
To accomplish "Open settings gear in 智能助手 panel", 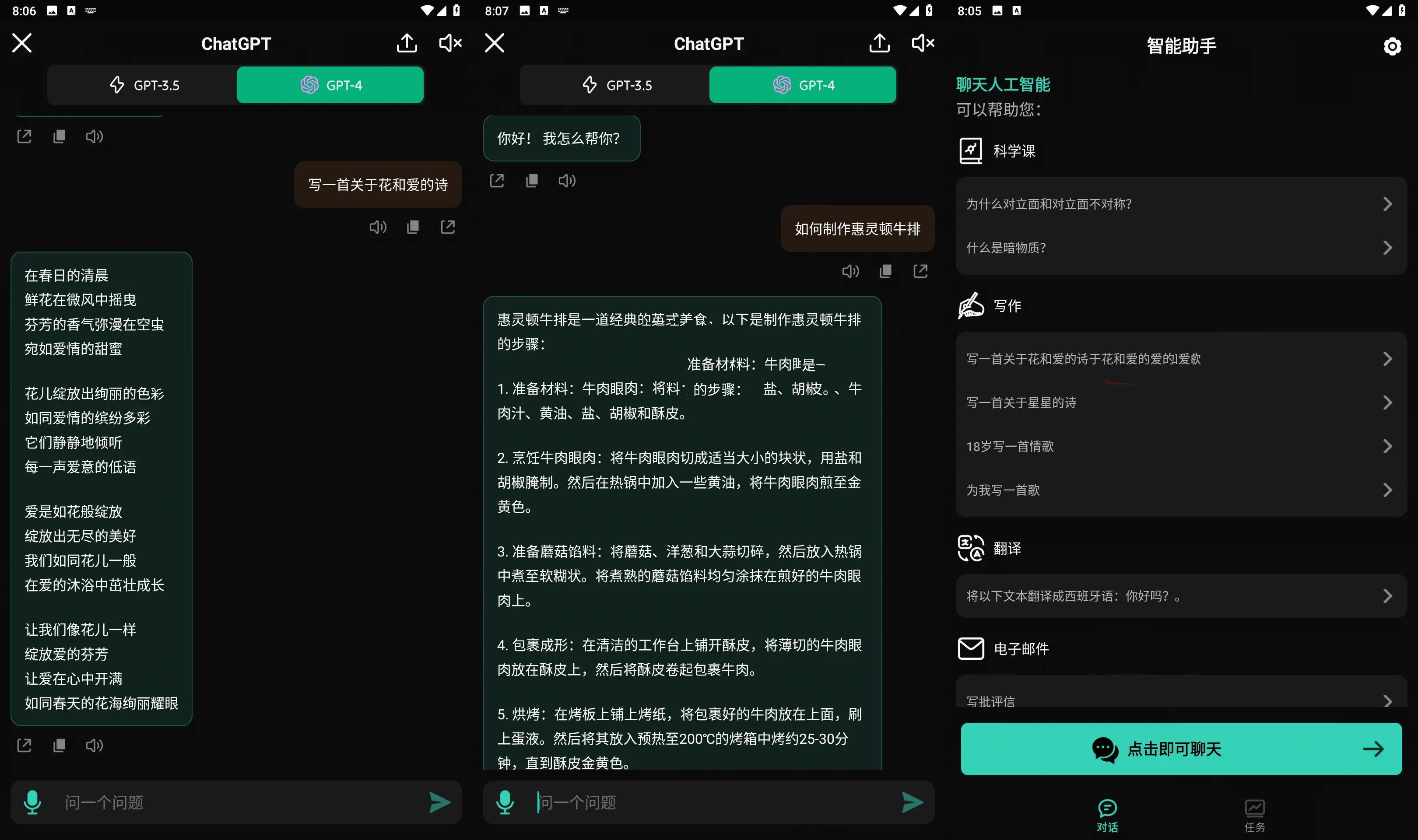I will [1392, 46].
